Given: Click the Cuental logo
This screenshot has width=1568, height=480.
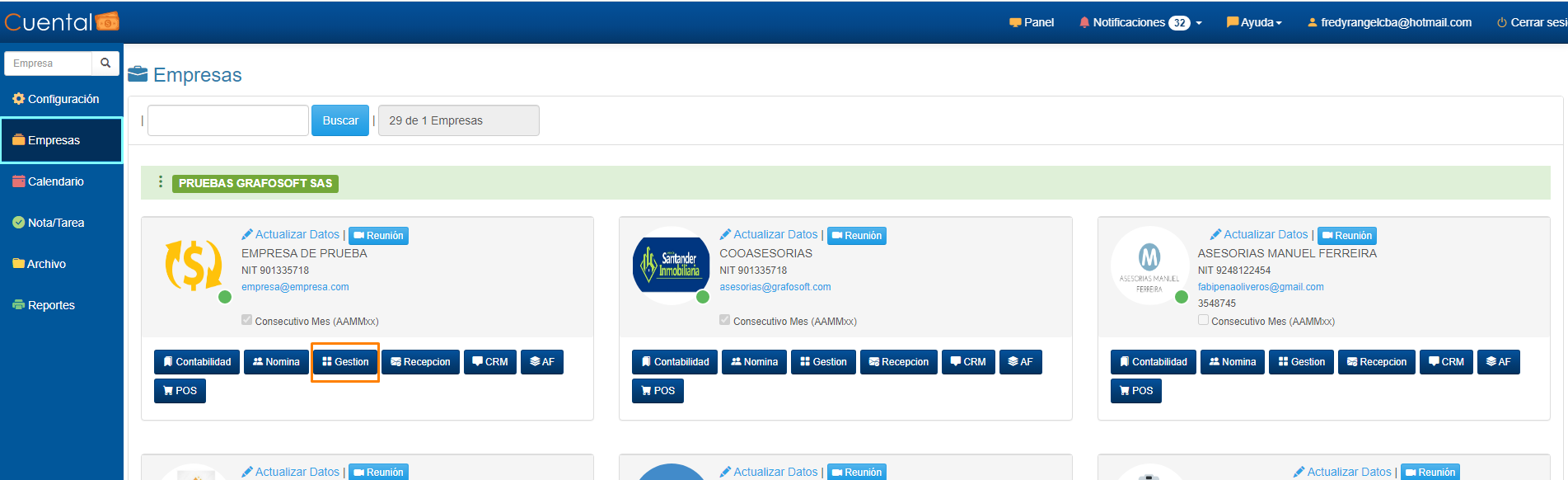Looking at the screenshot, I should pyautogui.click(x=62, y=22).
